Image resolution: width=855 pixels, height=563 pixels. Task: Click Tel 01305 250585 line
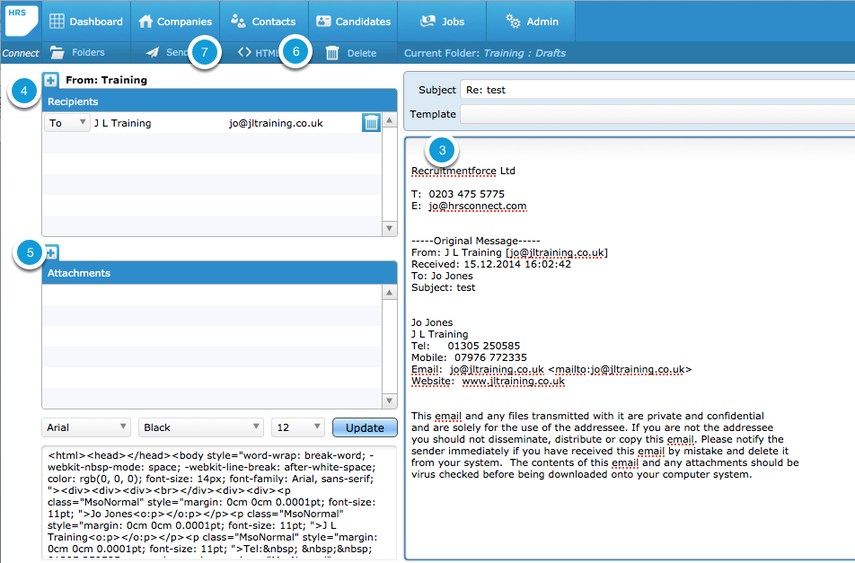[x=466, y=346]
